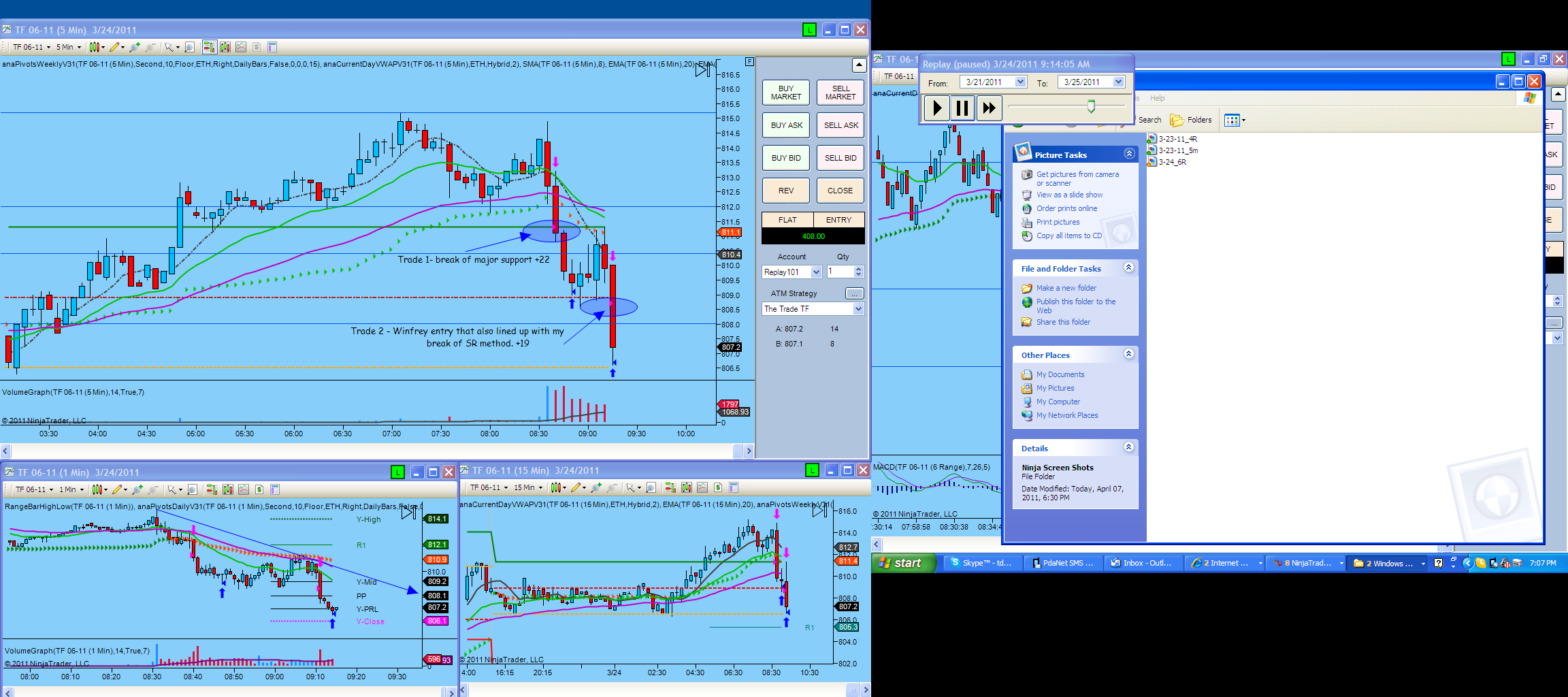
Task: Click the BUY MARKET button
Action: click(x=786, y=93)
